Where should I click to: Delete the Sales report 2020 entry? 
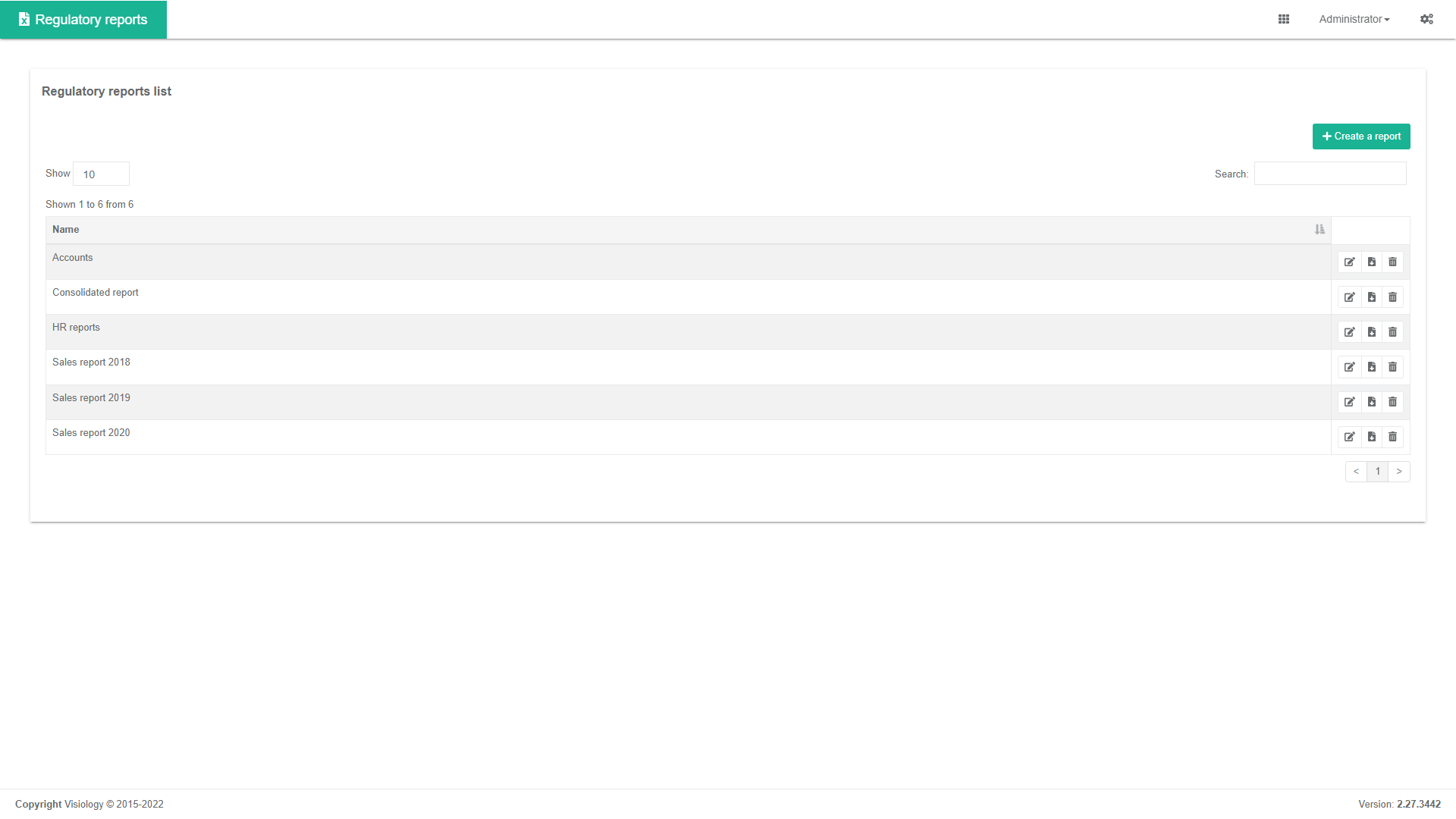tap(1393, 437)
